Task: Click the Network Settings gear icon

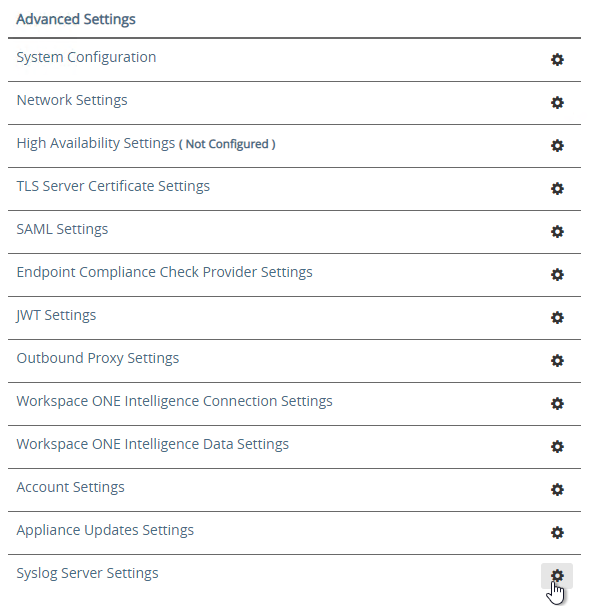Action: click(557, 102)
